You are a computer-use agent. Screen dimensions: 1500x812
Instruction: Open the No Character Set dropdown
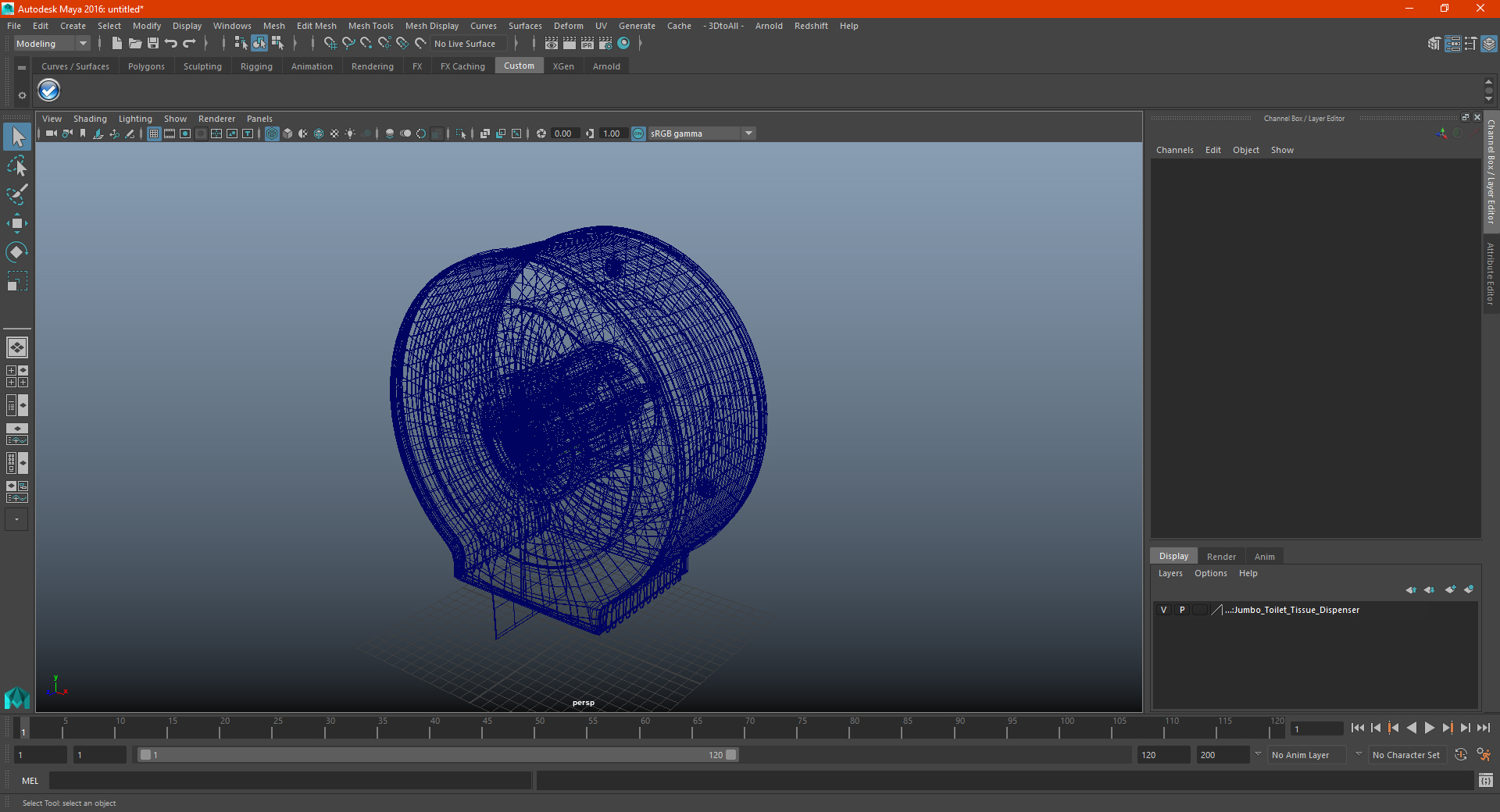pyautogui.click(x=1406, y=755)
